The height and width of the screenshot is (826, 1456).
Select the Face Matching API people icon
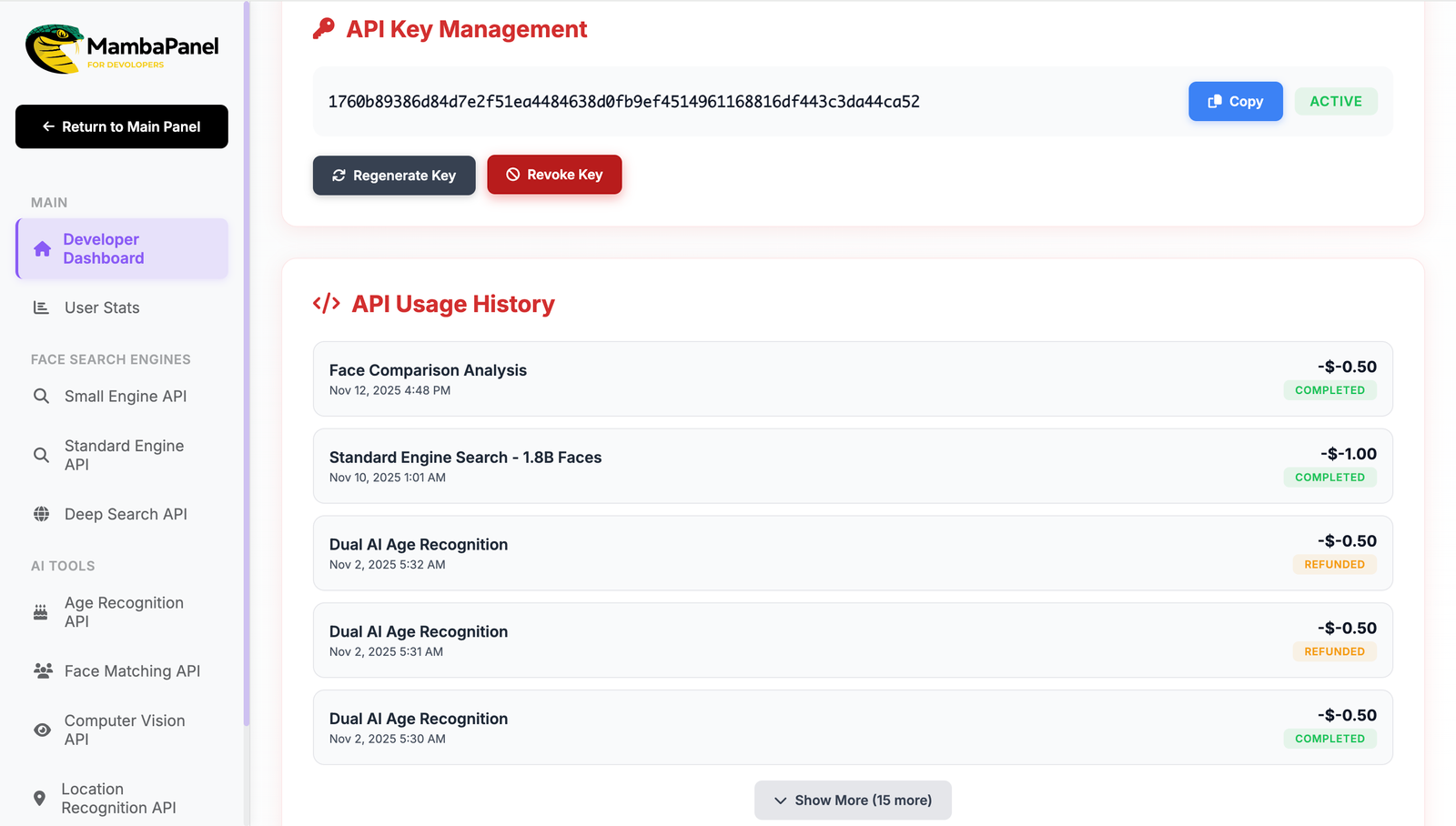(x=41, y=670)
